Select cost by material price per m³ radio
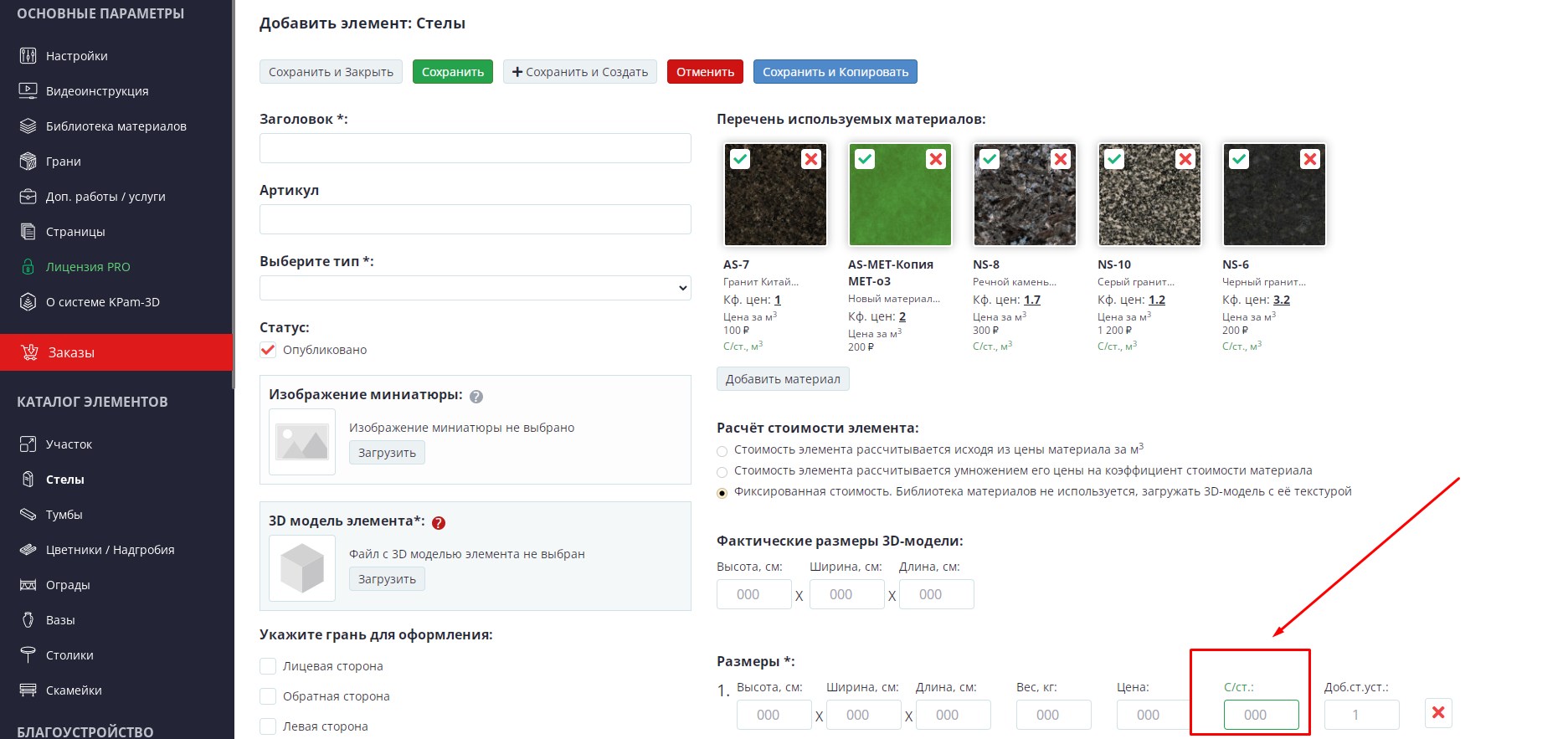This screenshot has height=739, width=1568. pos(722,451)
